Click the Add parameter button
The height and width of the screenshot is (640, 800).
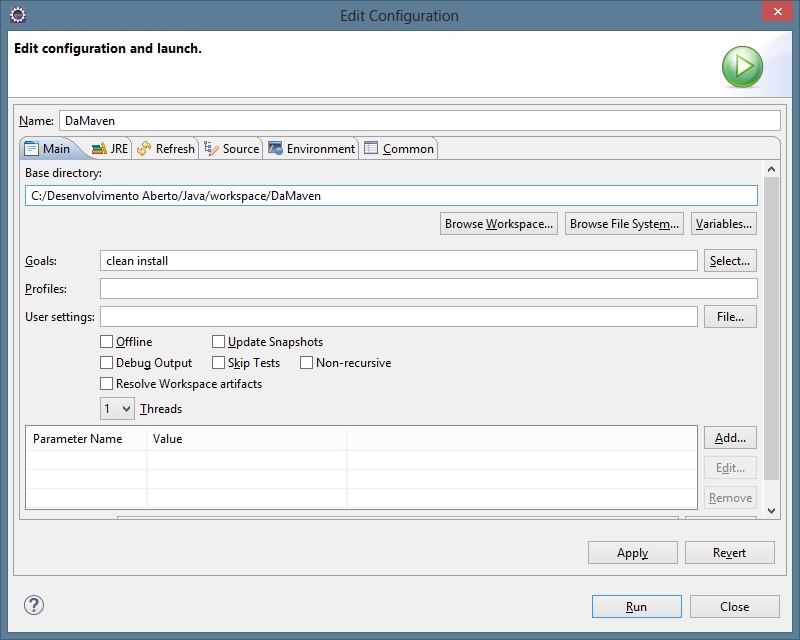point(730,438)
